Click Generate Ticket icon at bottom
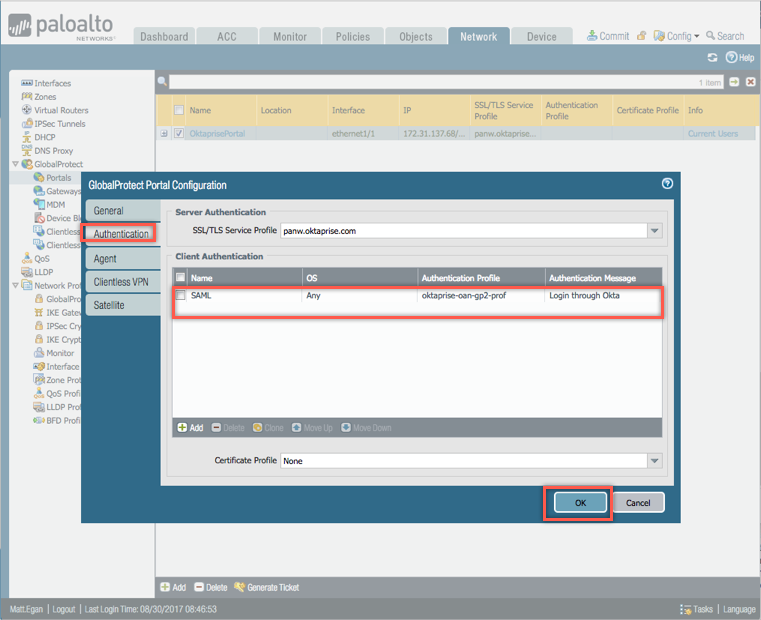This screenshot has height=620, width=761. coord(240,587)
